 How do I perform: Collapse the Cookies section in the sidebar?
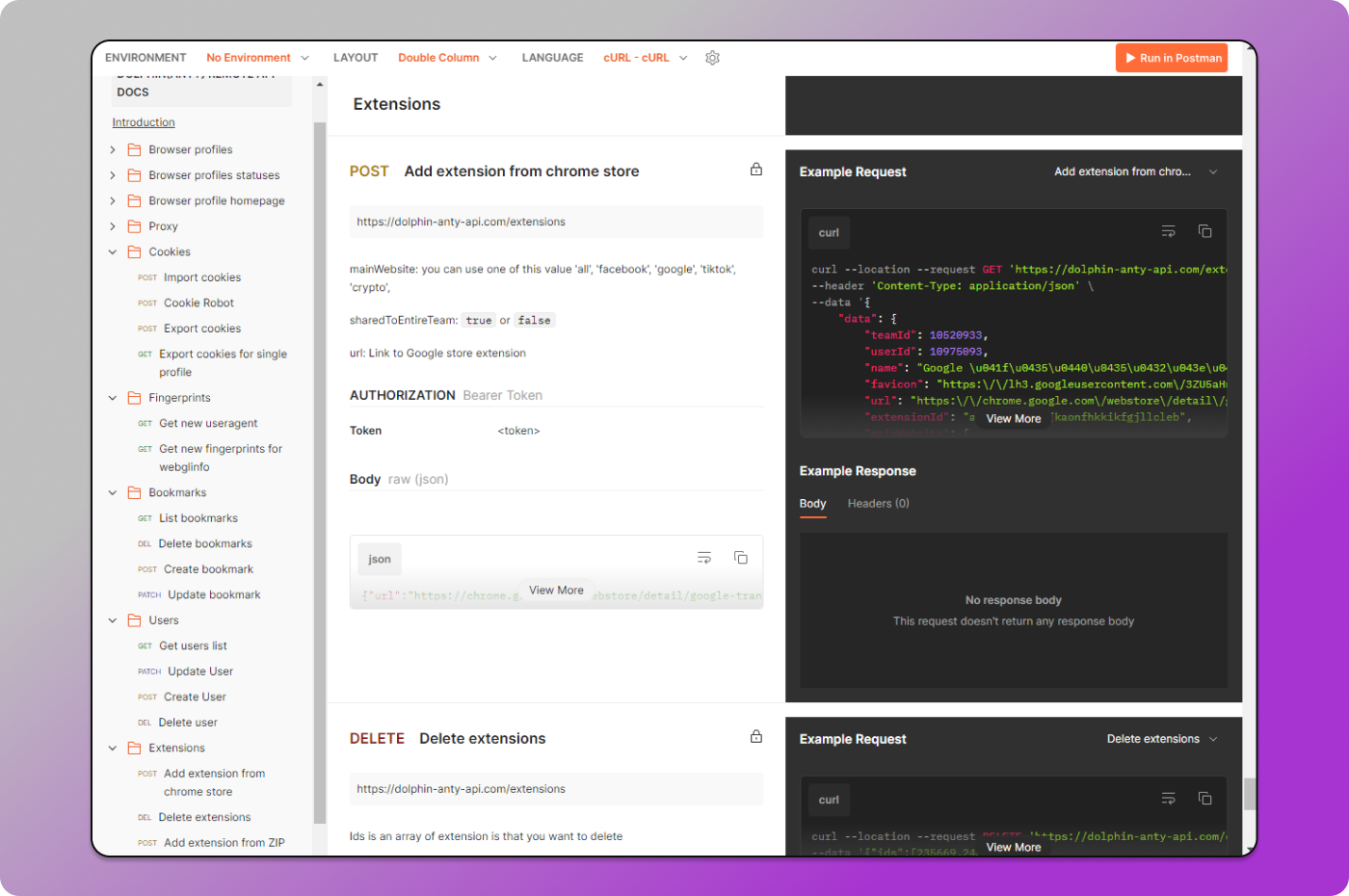113,251
